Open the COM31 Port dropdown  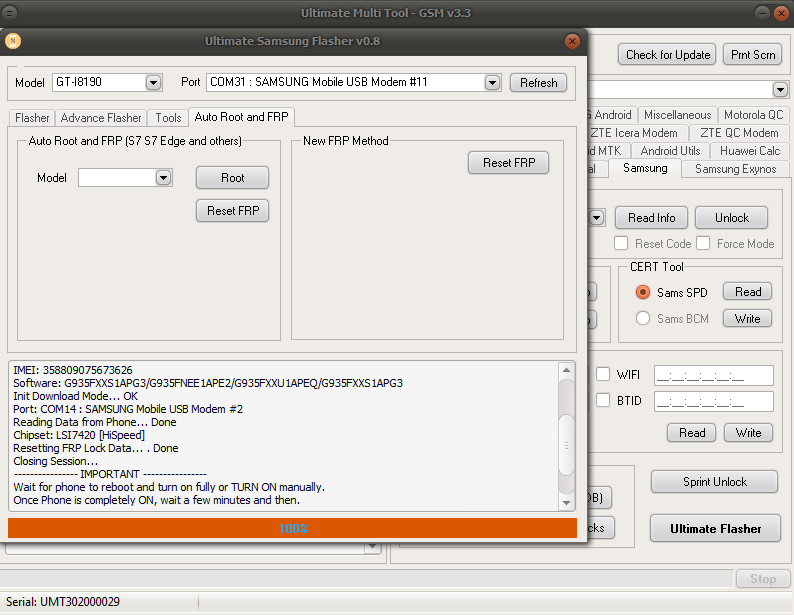pos(492,83)
